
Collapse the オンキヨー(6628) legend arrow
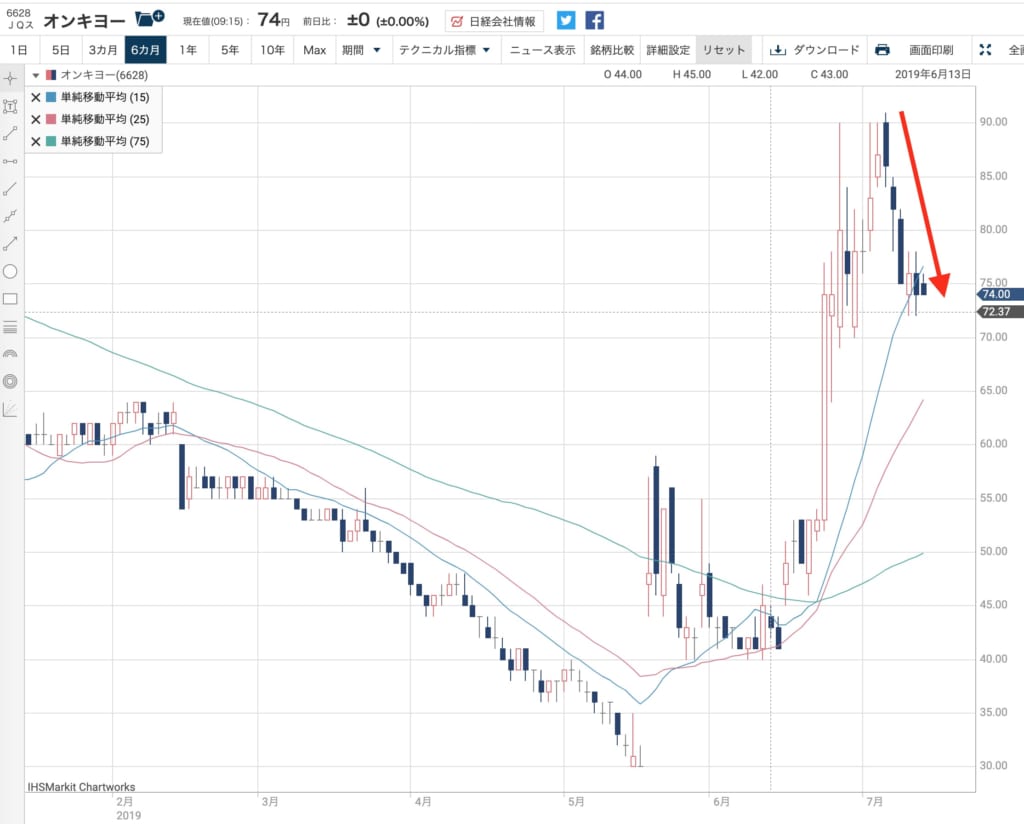[37, 75]
